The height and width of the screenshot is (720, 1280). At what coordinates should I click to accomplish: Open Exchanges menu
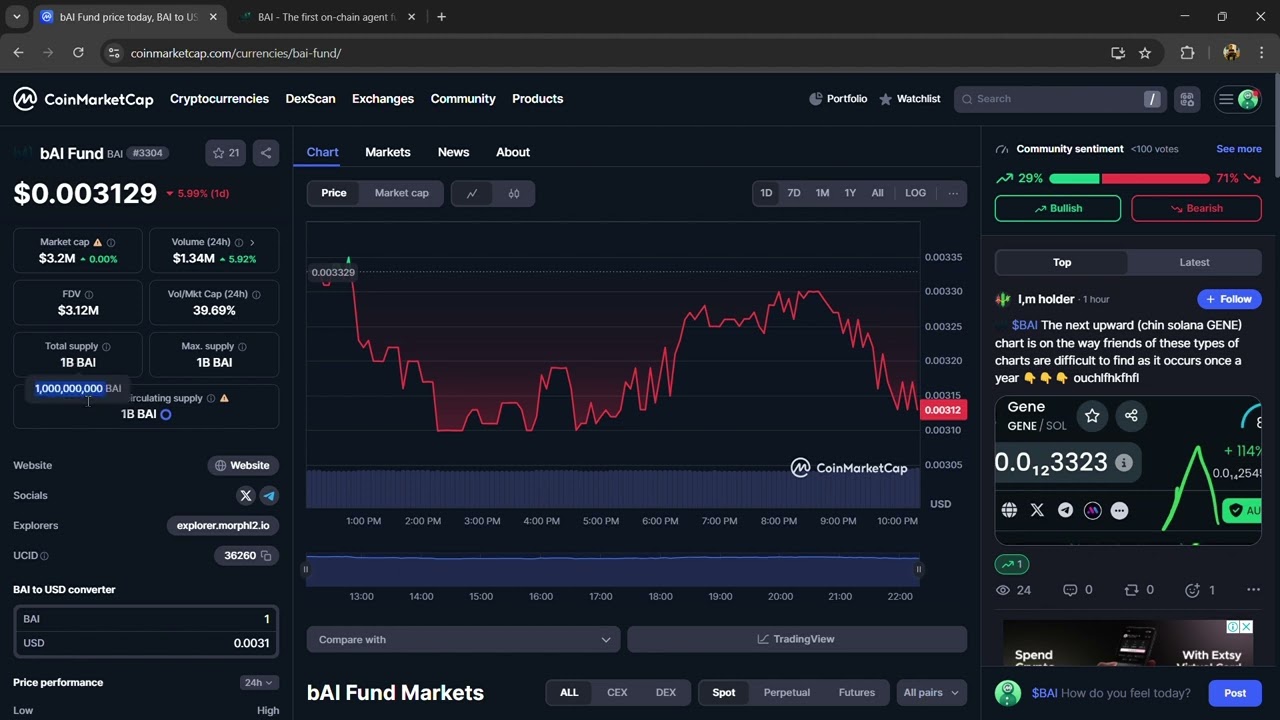pos(383,99)
